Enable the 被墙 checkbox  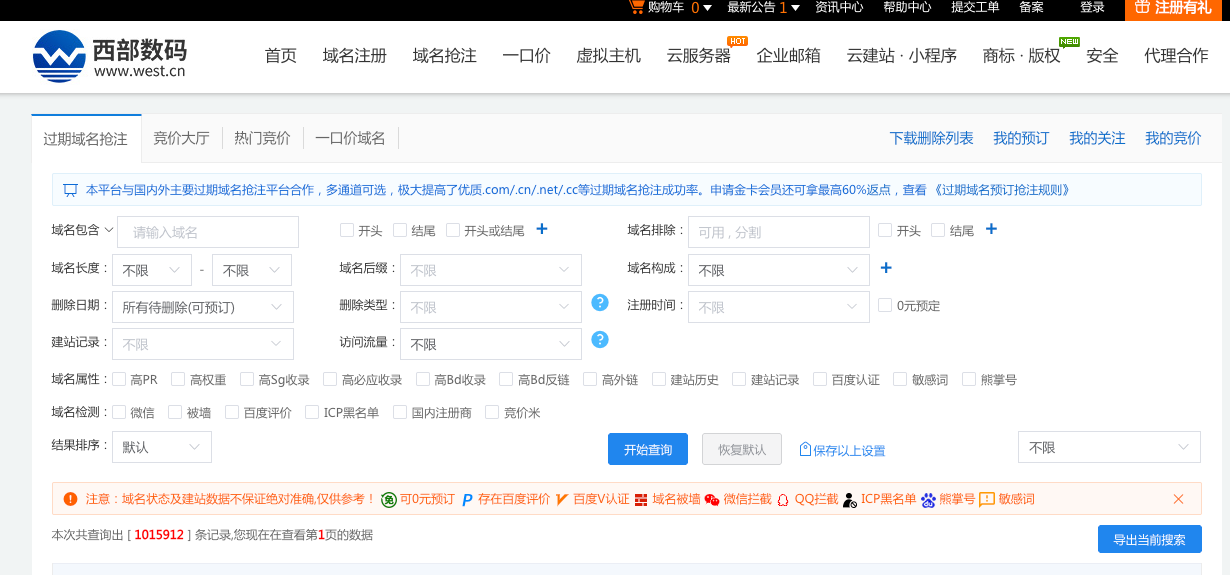click(x=175, y=412)
